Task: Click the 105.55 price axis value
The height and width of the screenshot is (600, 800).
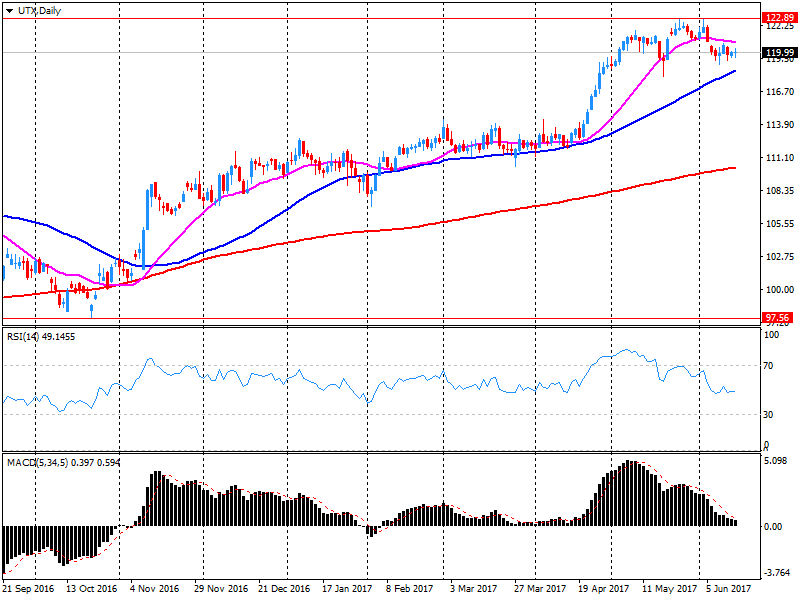Action: click(x=780, y=223)
